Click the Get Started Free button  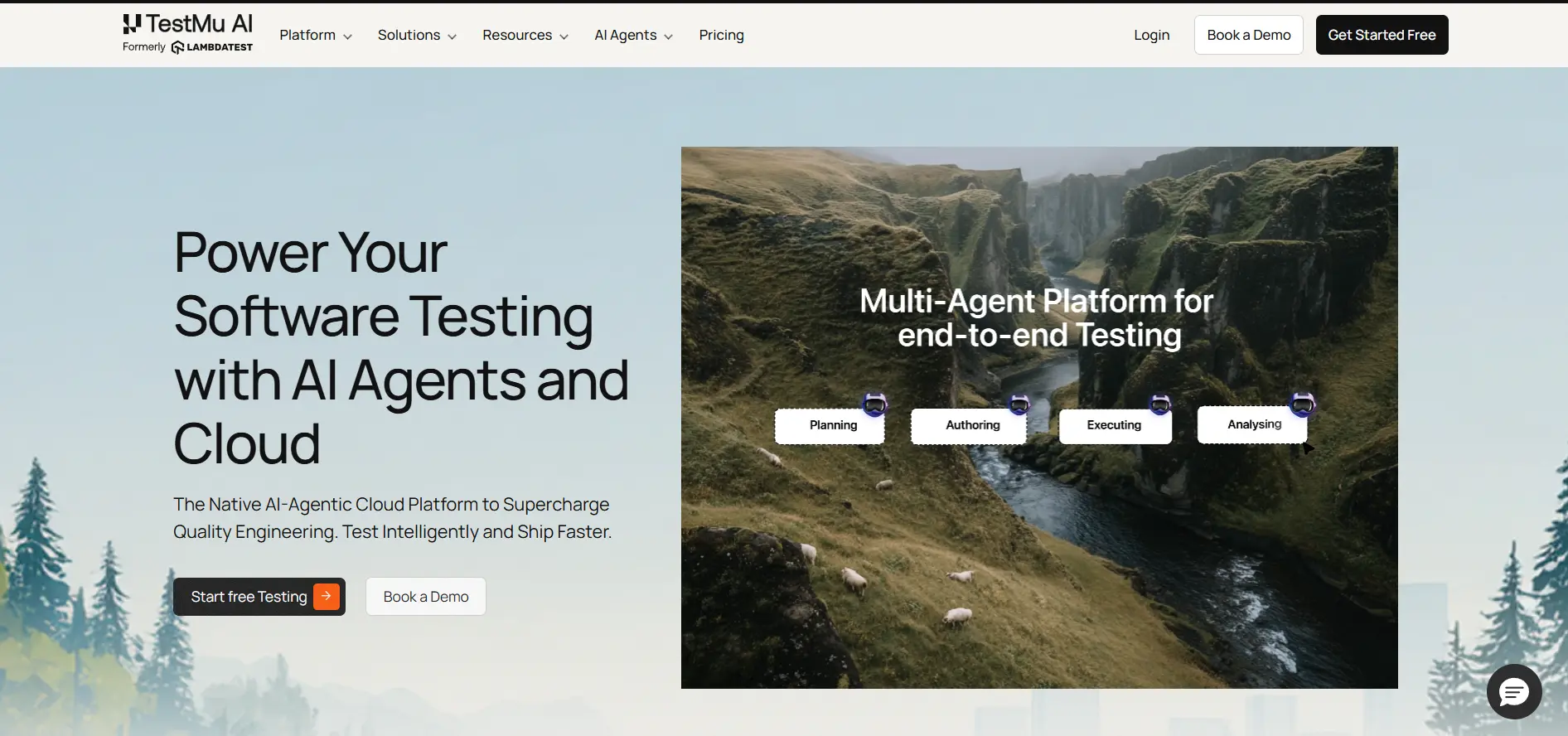click(1382, 35)
